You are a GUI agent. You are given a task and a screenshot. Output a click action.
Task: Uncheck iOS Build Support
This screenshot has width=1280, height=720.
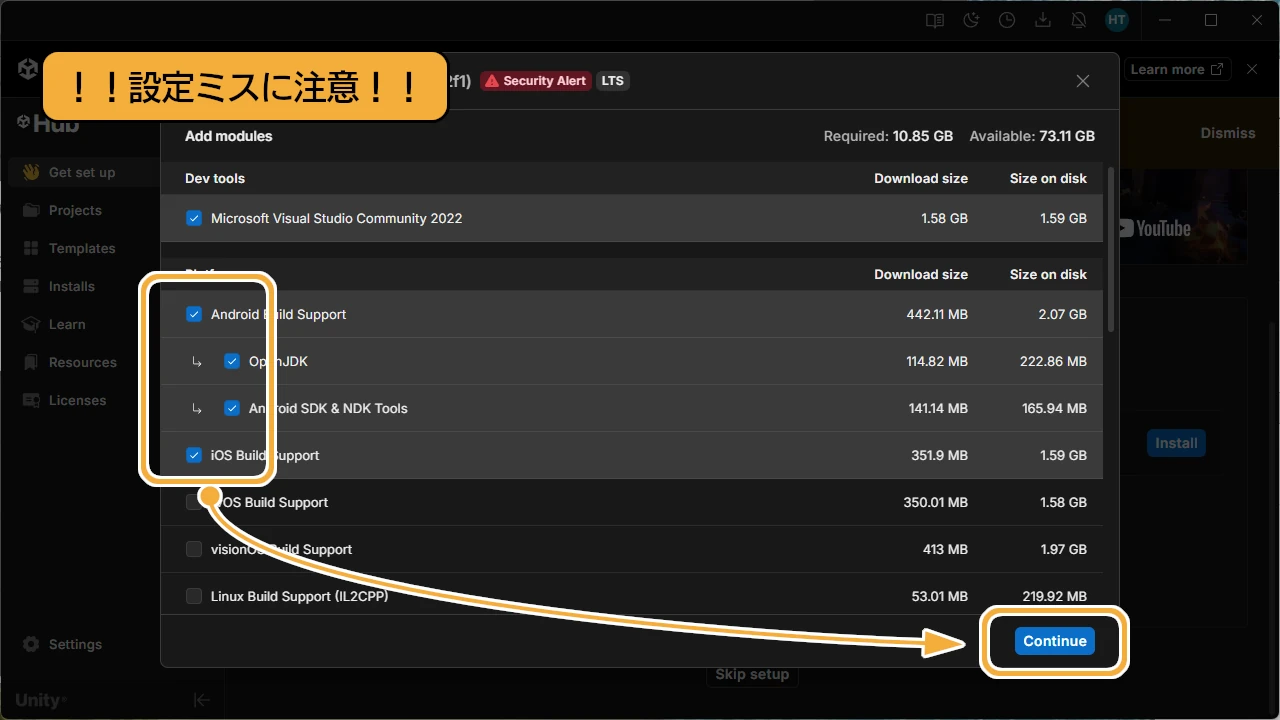[x=194, y=455]
